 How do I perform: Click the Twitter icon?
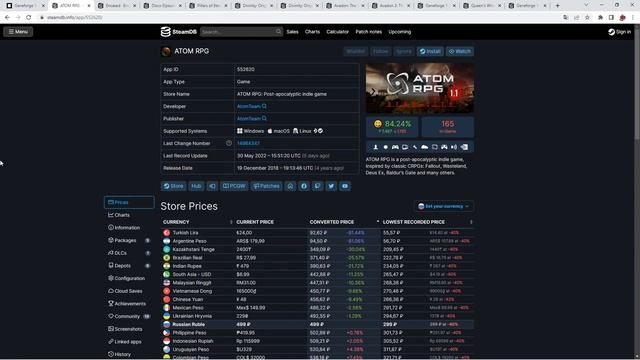(331, 186)
